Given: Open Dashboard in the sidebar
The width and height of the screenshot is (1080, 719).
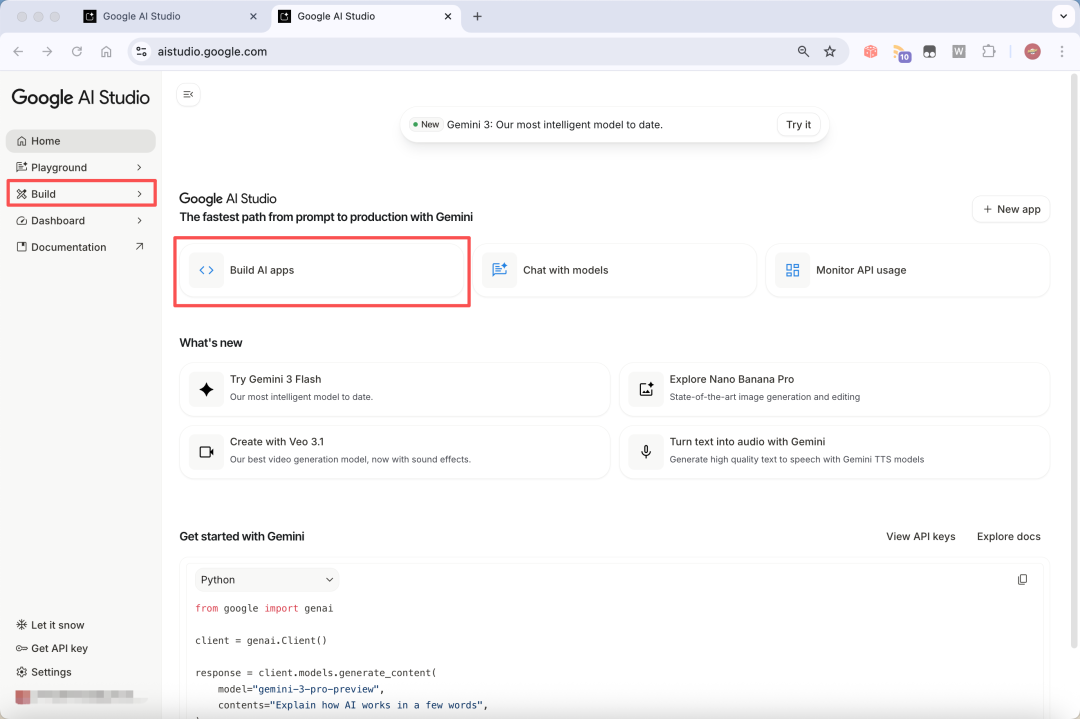Looking at the screenshot, I should [81, 220].
